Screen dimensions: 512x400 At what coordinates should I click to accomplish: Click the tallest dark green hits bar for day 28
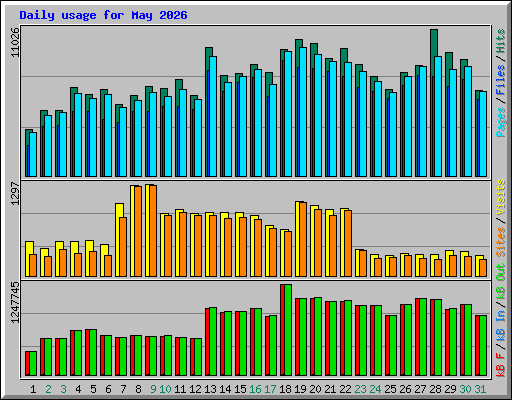click(x=434, y=43)
